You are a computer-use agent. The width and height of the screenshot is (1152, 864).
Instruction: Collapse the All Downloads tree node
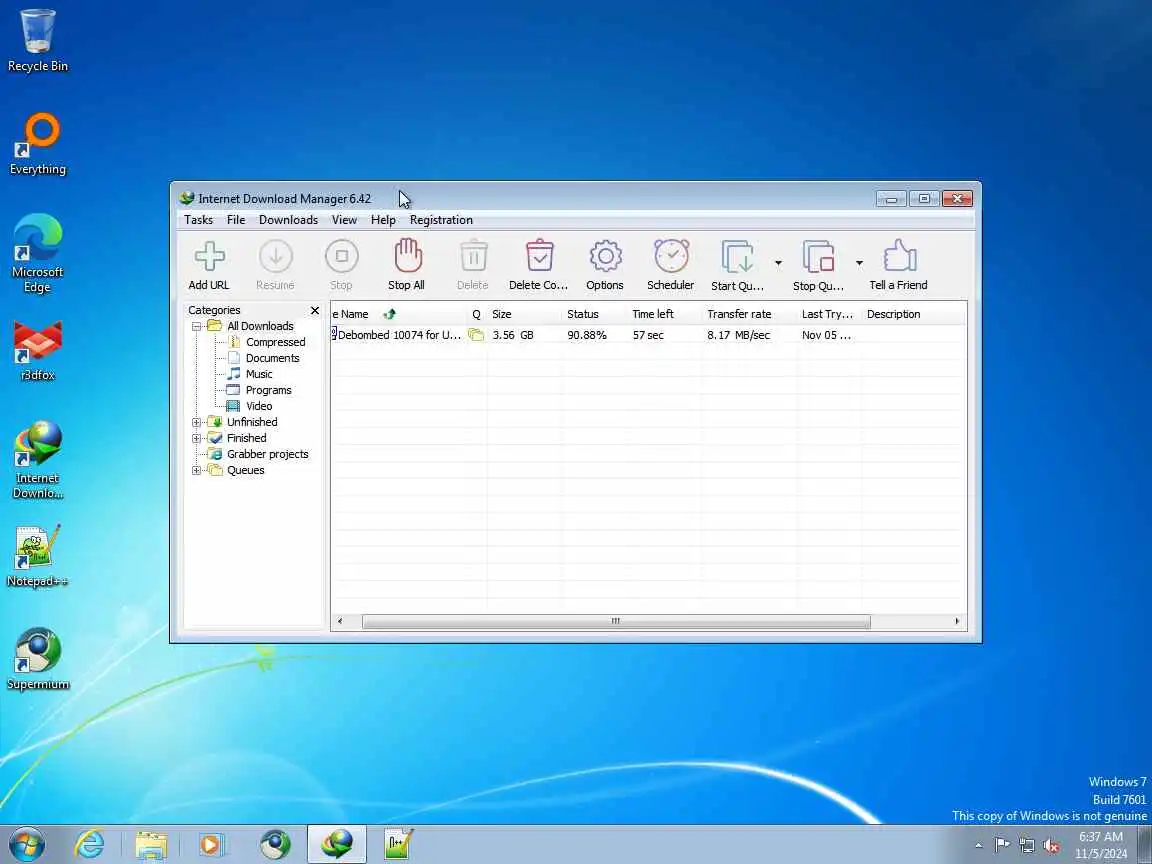[x=196, y=326]
